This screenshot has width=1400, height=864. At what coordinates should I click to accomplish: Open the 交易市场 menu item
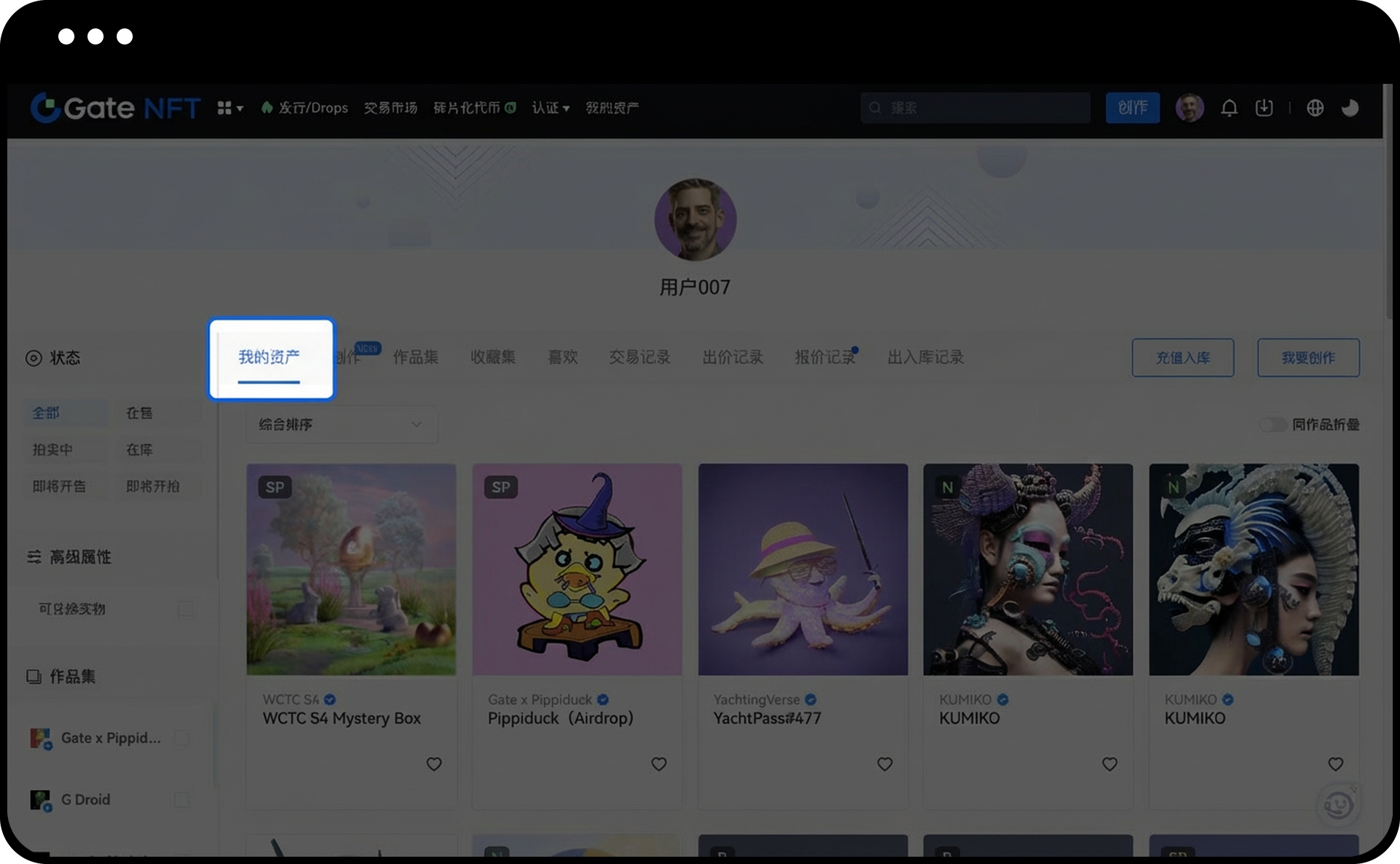tap(390, 107)
